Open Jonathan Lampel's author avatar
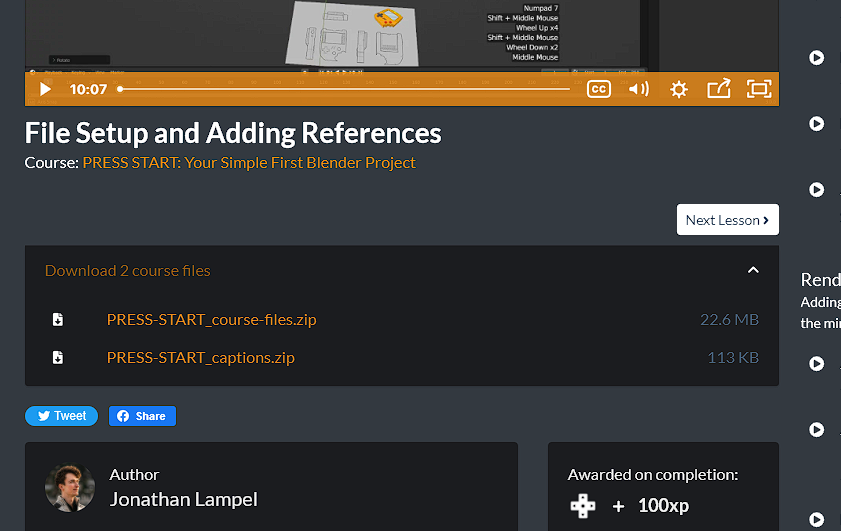The image size is (841, 531). [x=70, y=488]
